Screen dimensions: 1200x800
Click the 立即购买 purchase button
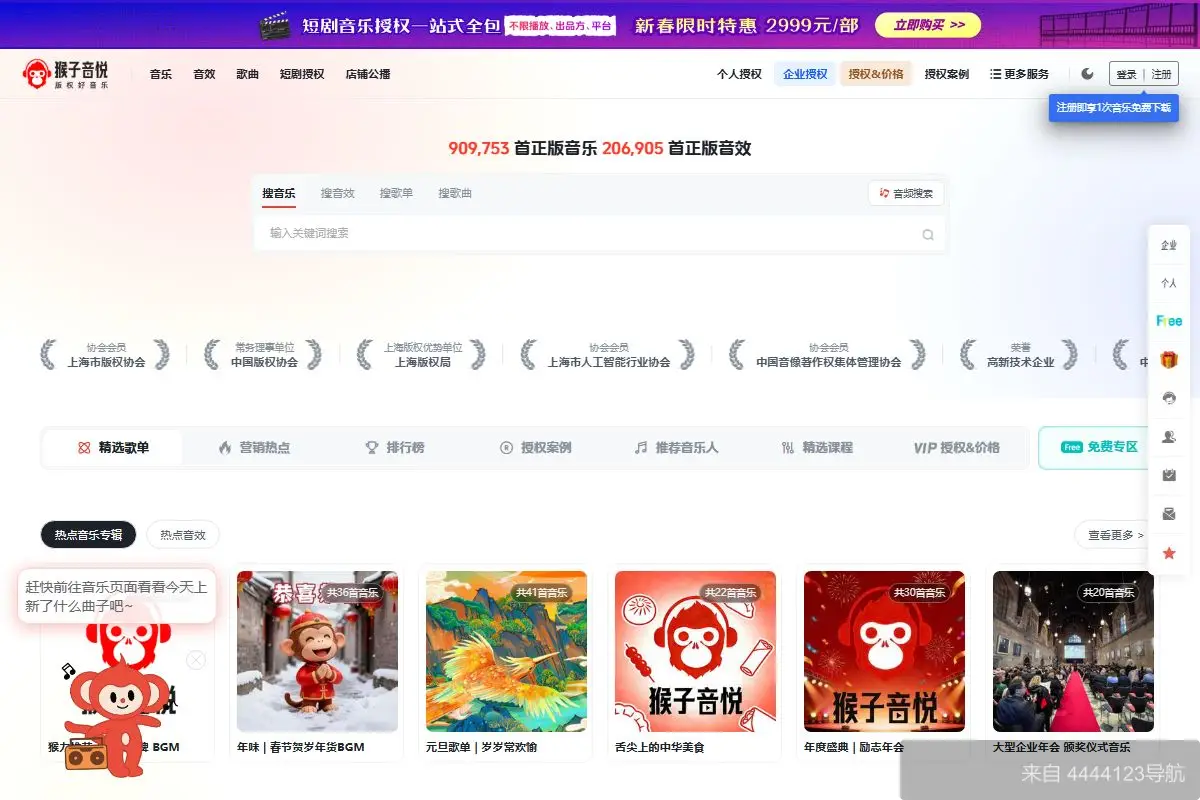(926, 24)
